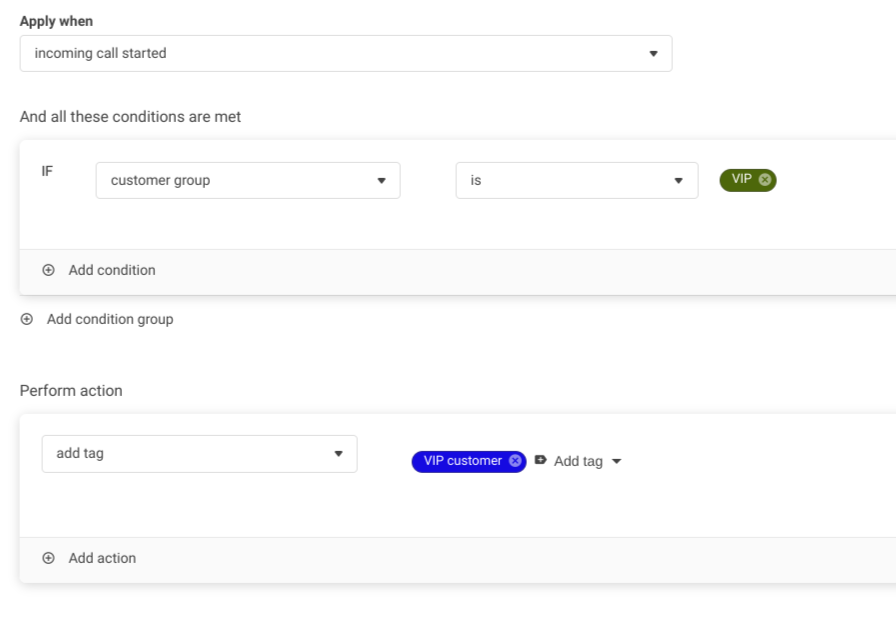The image size is (896, 624).
Task: Select the blue VIP customer tag chip
Action: coord(462,461)
